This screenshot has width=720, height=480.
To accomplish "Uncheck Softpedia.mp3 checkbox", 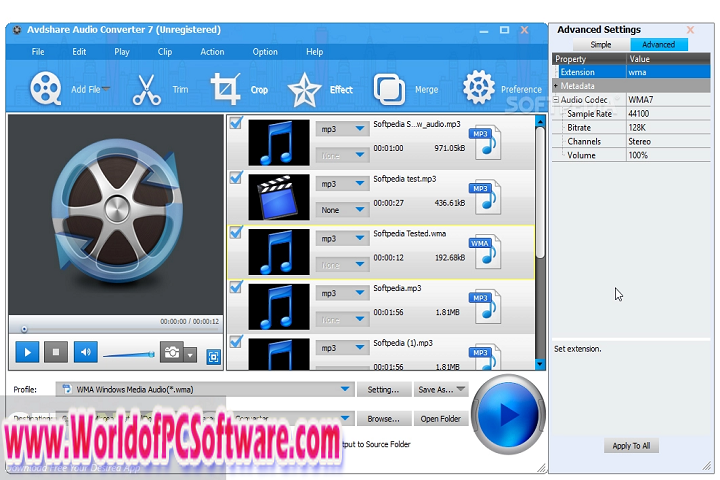I will tap(236, 287).
